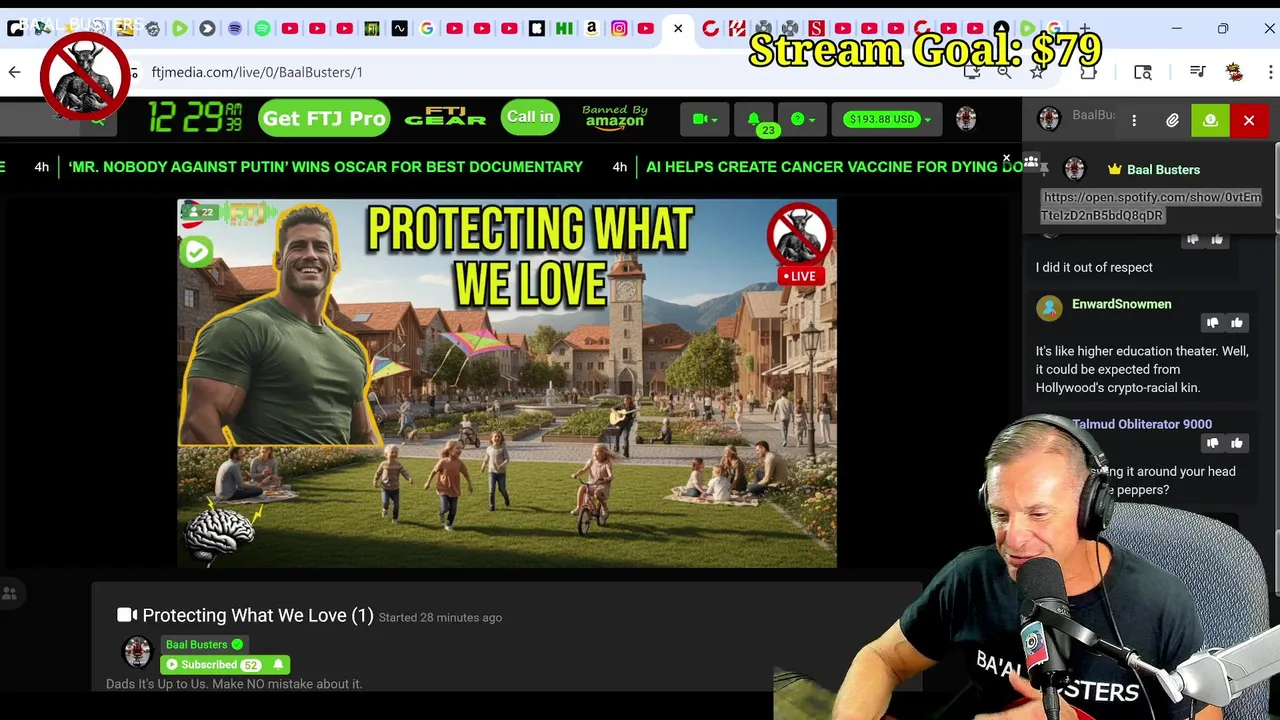Click the browser back arrow

click(x=14, y=72)
